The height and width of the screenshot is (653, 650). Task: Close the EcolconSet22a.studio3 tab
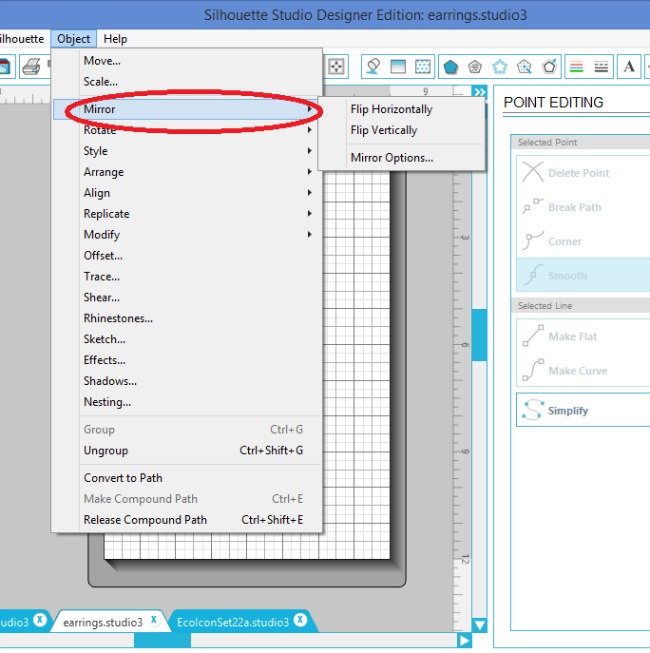pos(300,620)
